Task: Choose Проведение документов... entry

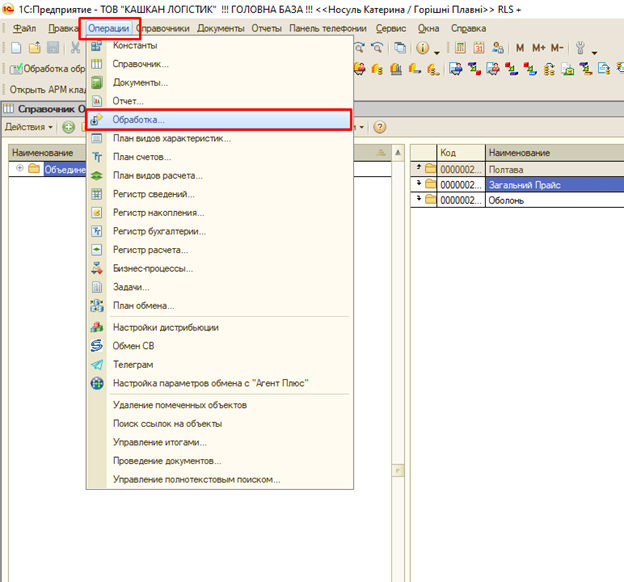Action: click(220, 461)
